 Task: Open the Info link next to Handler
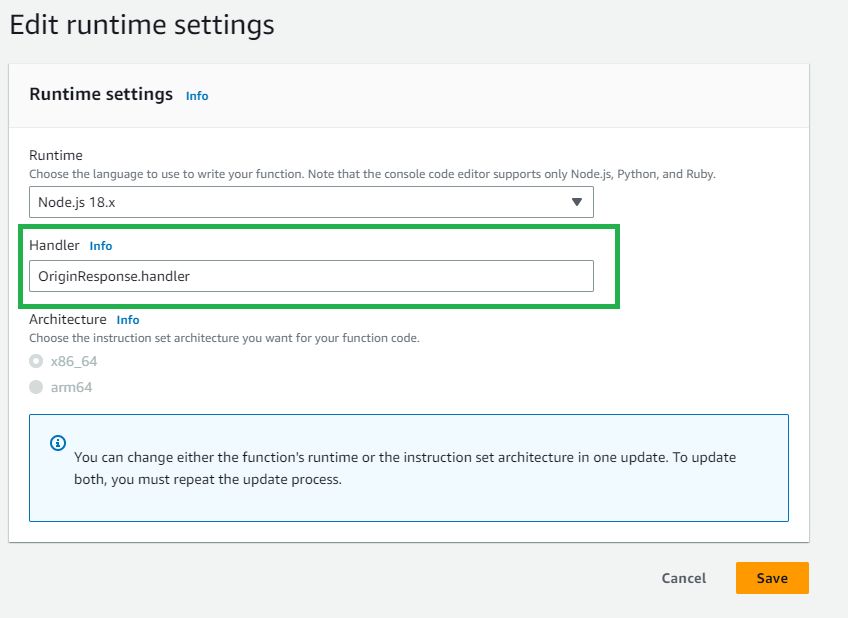(101, 246)
